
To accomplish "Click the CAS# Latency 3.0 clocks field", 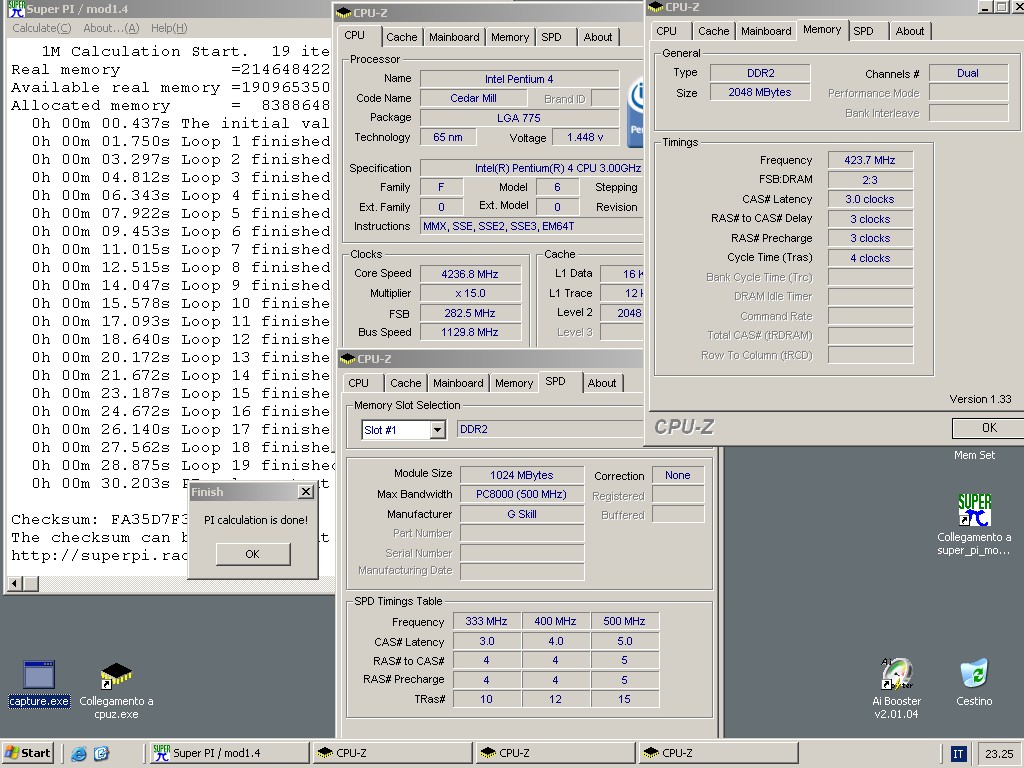I will [870, 199].
